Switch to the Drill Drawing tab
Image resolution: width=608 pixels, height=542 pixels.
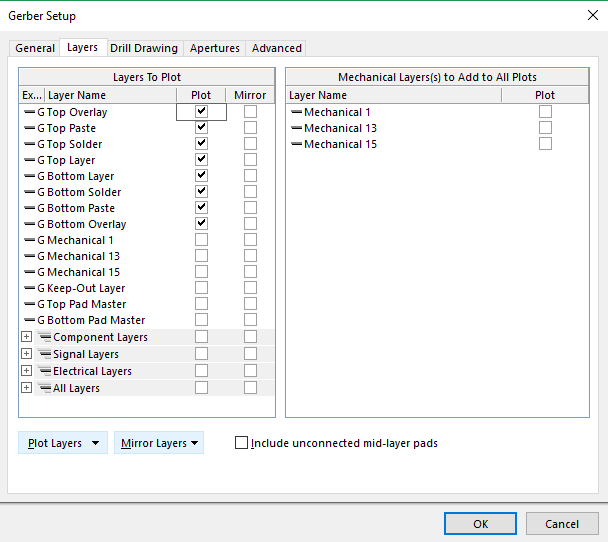(x=144, y=48)
